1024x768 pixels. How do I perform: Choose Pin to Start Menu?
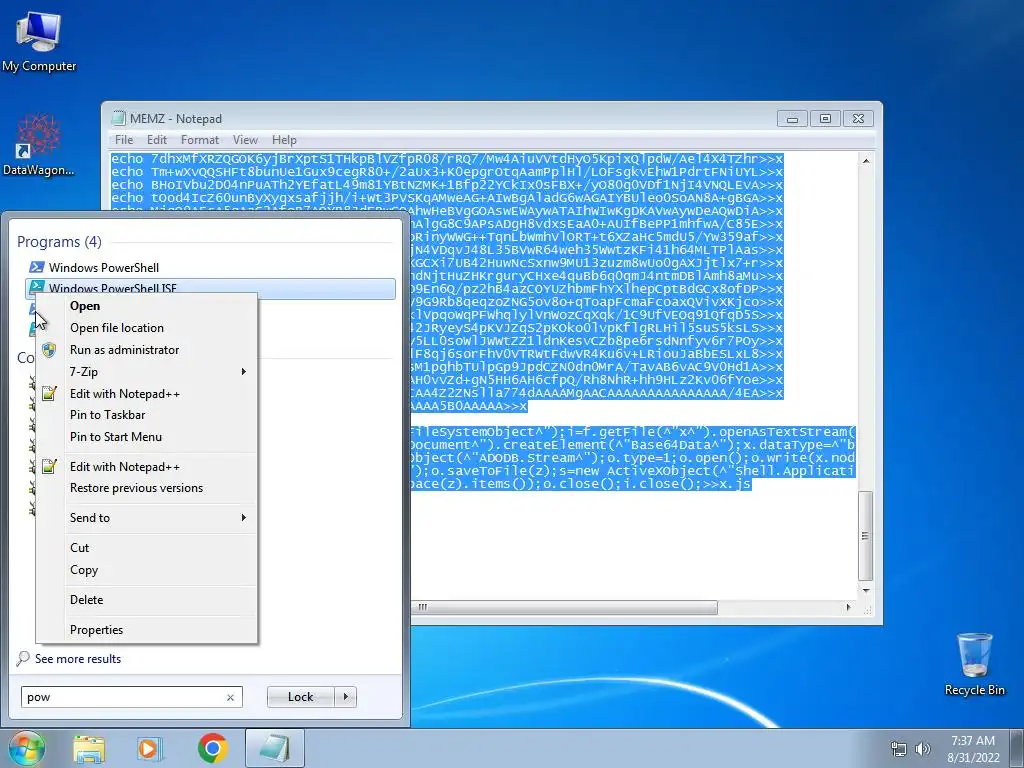point(147,437)
